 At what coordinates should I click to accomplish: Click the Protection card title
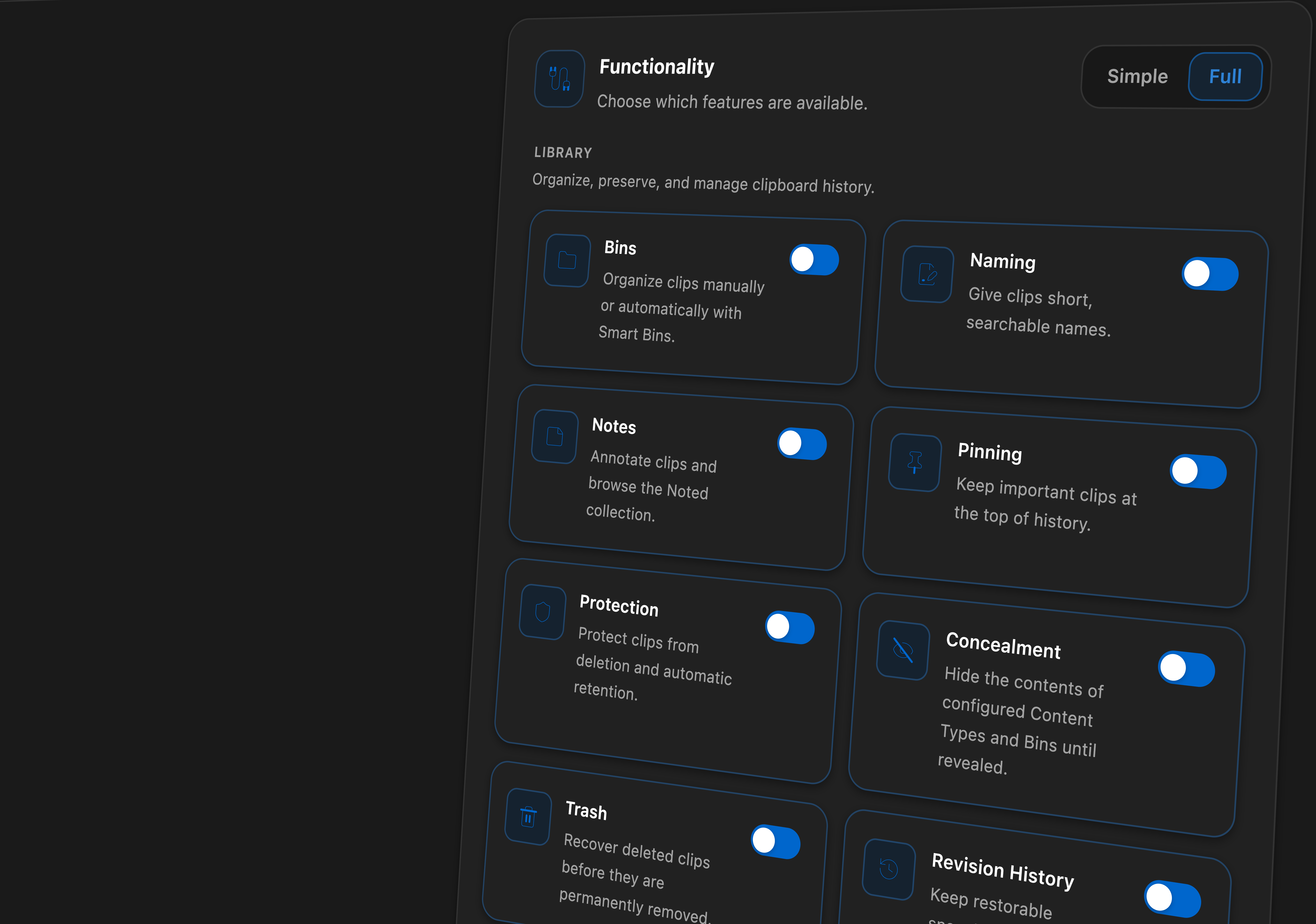click(x=619, y=606)
